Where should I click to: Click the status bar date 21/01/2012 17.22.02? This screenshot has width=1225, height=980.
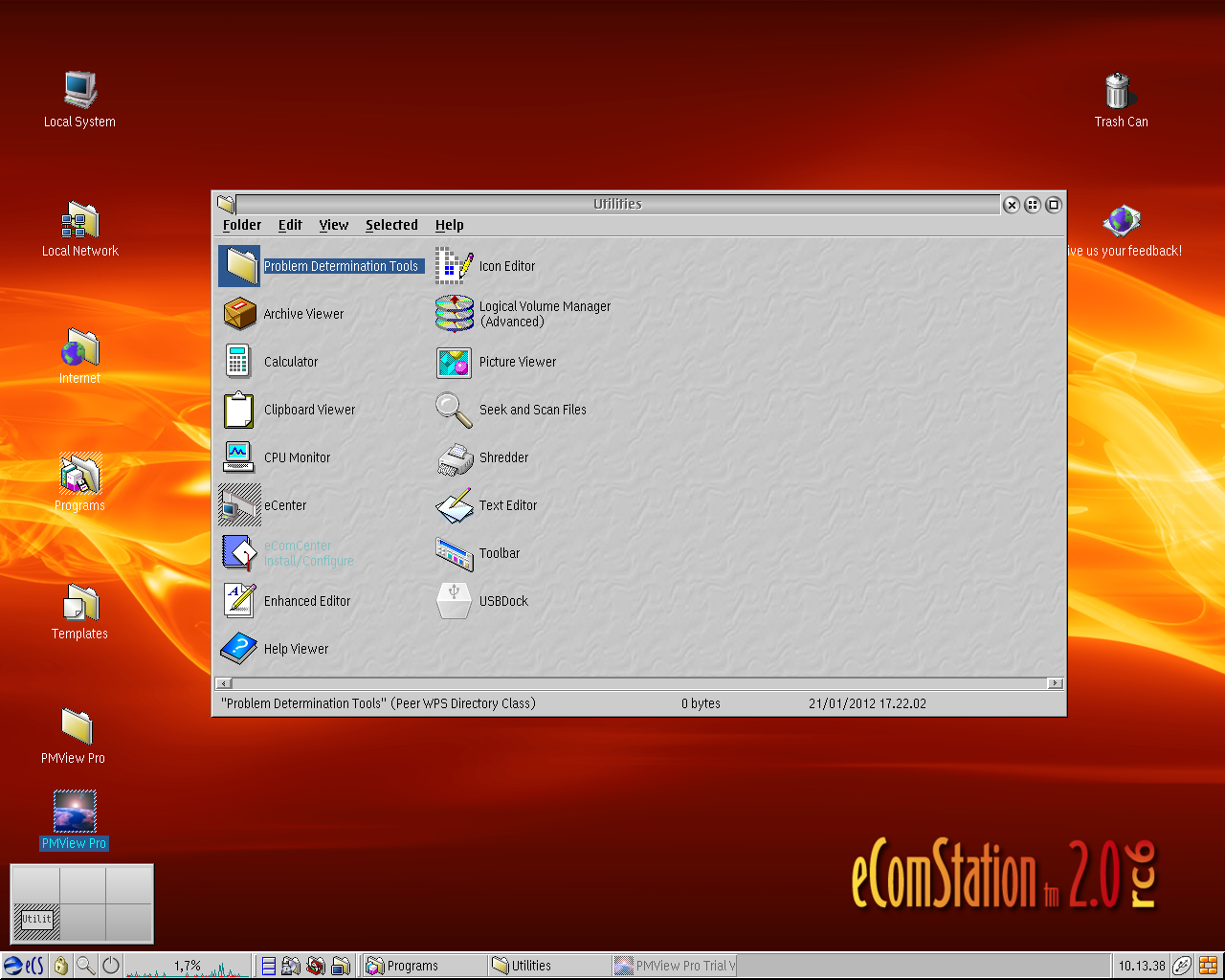click(867, 703)
